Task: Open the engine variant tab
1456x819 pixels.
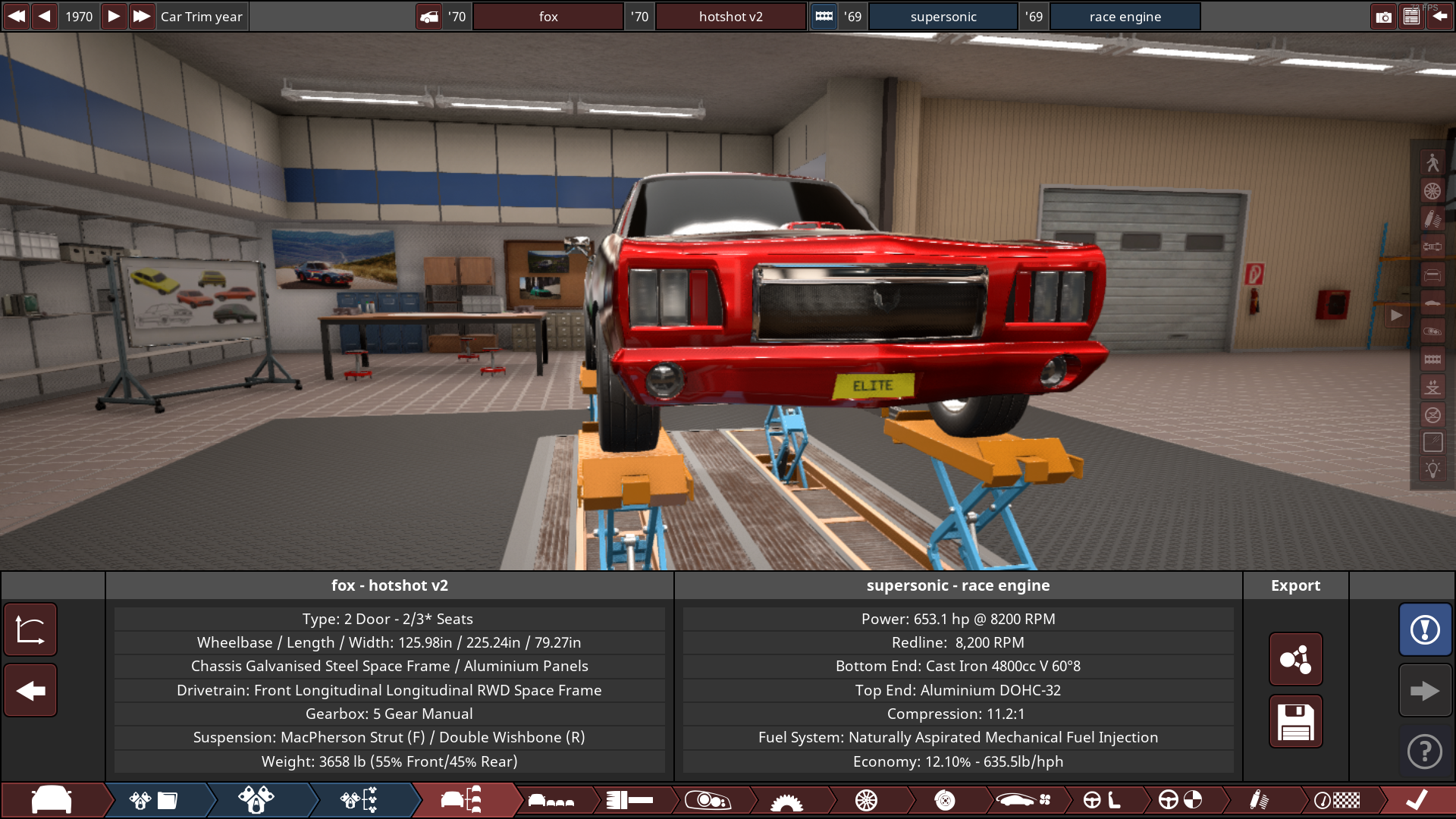Action: tap(256, 800)
